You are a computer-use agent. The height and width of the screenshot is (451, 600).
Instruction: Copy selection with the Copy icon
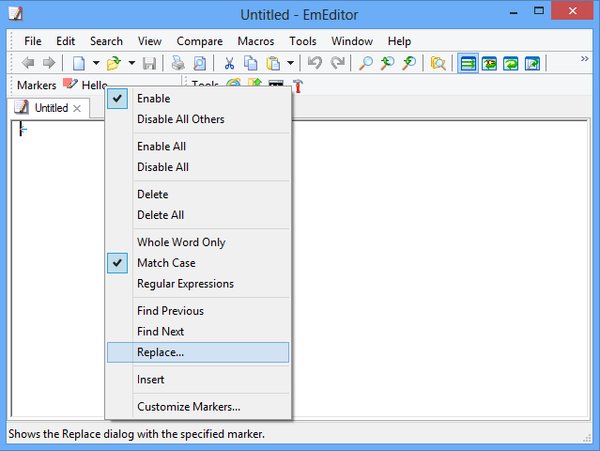(251, 63)
